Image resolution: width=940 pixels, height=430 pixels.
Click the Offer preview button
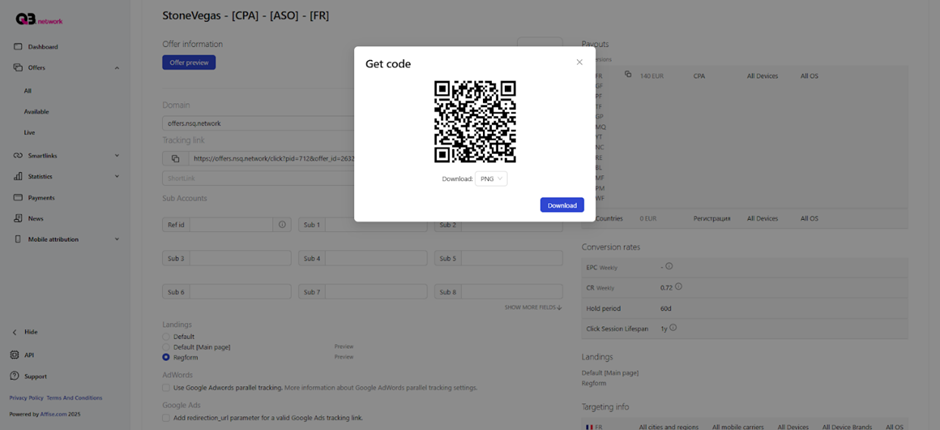click(189, 62)
